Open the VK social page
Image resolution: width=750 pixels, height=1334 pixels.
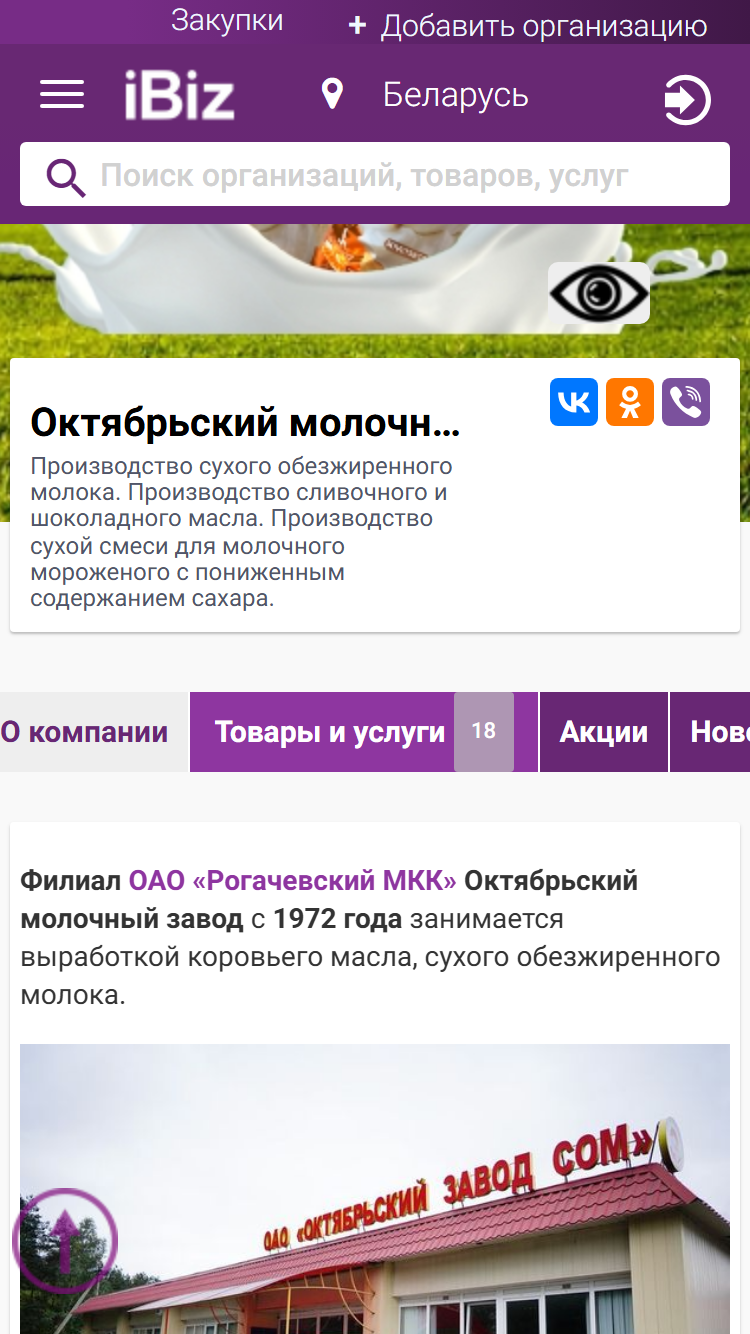coord(574,402)
